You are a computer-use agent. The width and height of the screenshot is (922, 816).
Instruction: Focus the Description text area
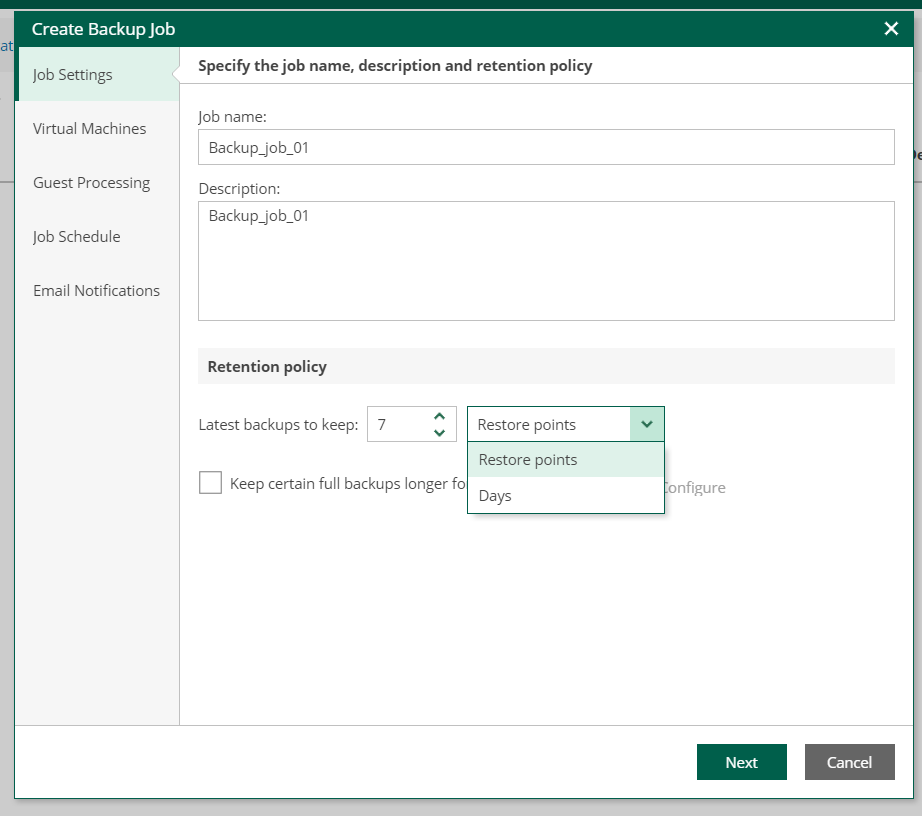pos(546,261)
